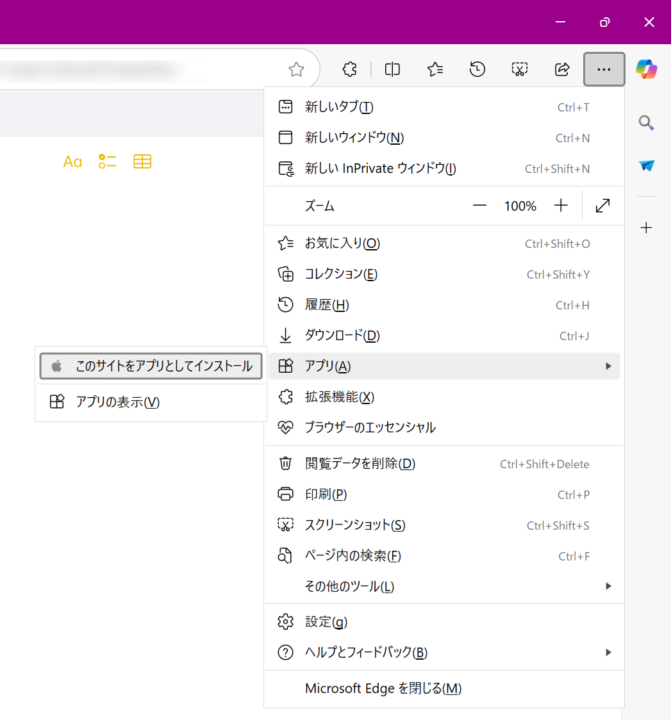Viewport: 671px width, 720px height.
Task: Increase zoom with the plus button
Action: point(561,206)
